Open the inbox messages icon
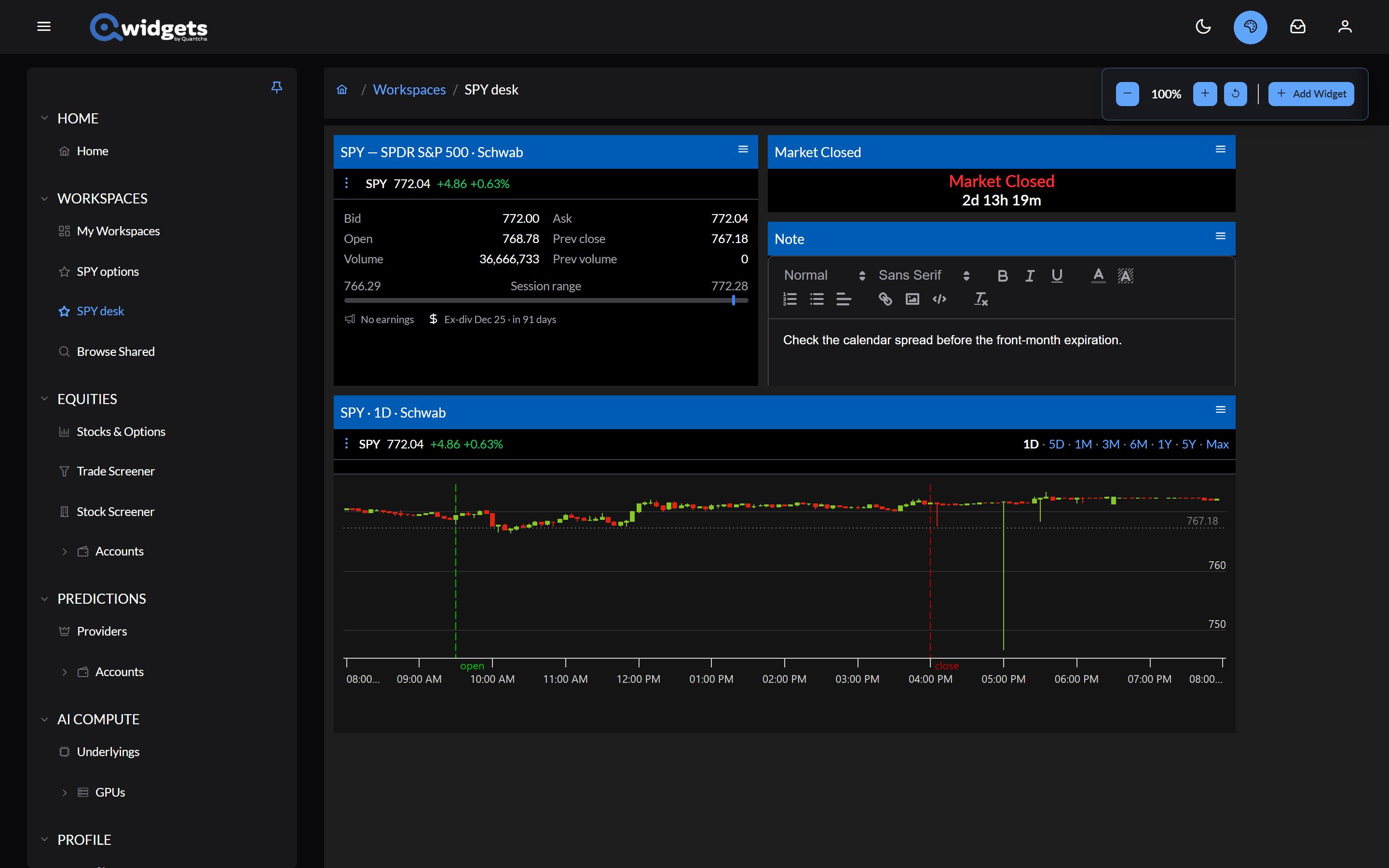The width and height of the screenshot is (1389, 868). coord(1298,27)
